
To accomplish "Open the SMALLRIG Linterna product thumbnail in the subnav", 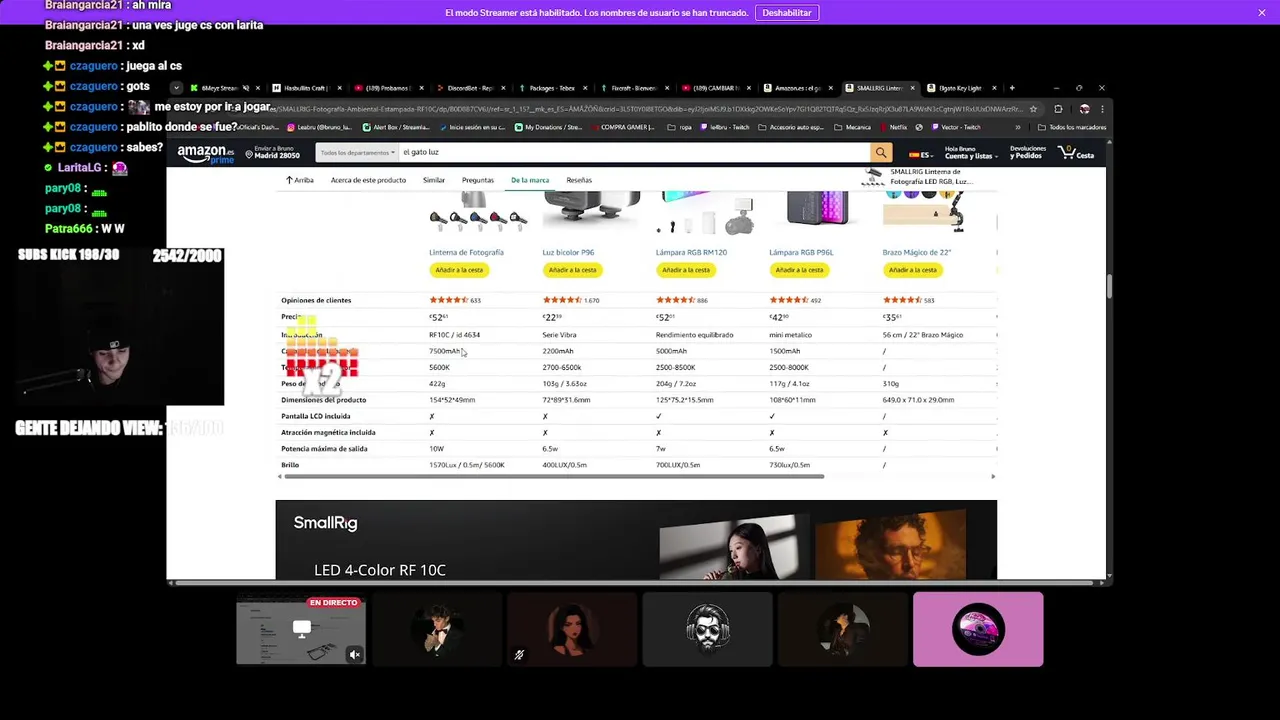I will click(x=873, y=176).
